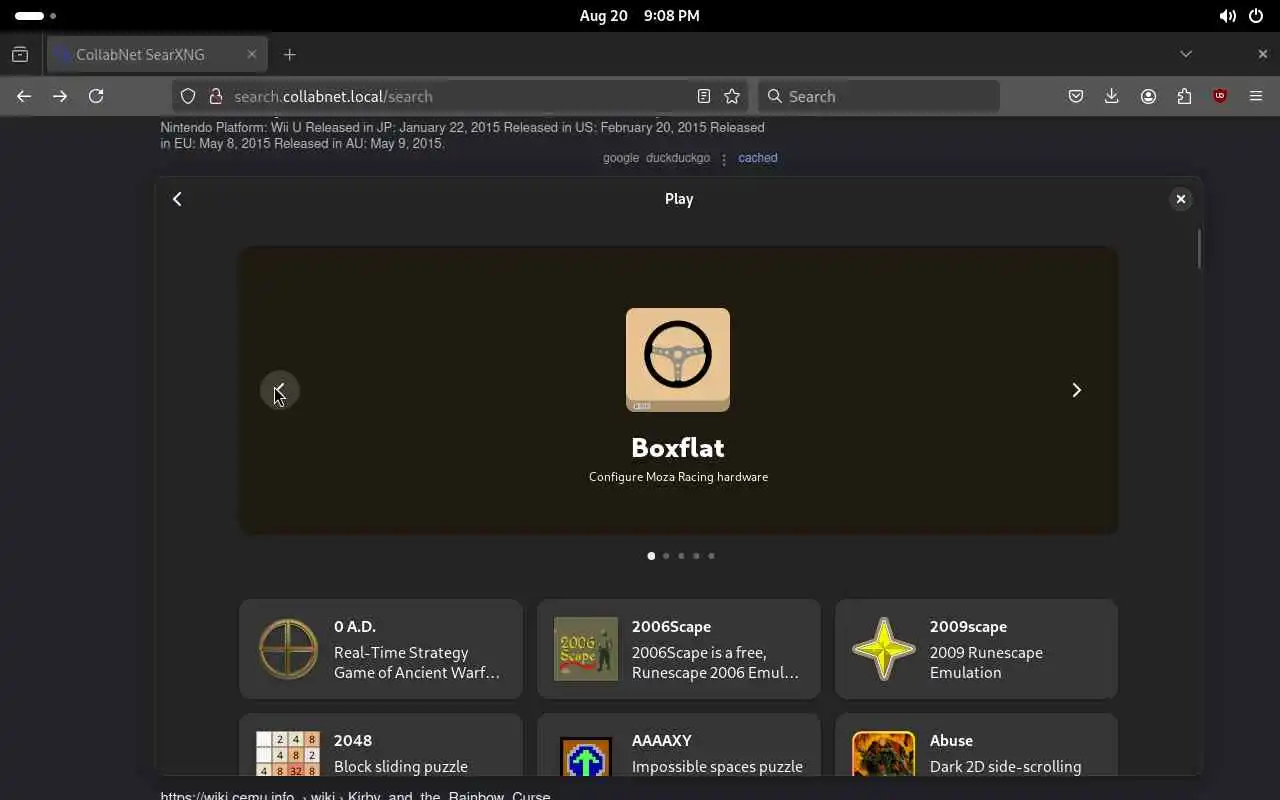
Task: Click the tracking protection shield icon
Action: point(188,96)
